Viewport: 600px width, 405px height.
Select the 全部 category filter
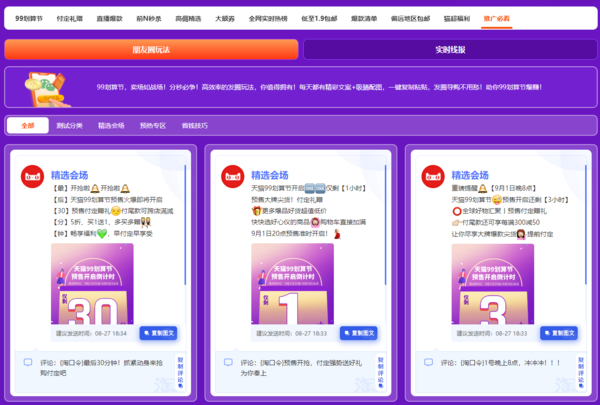28,126
